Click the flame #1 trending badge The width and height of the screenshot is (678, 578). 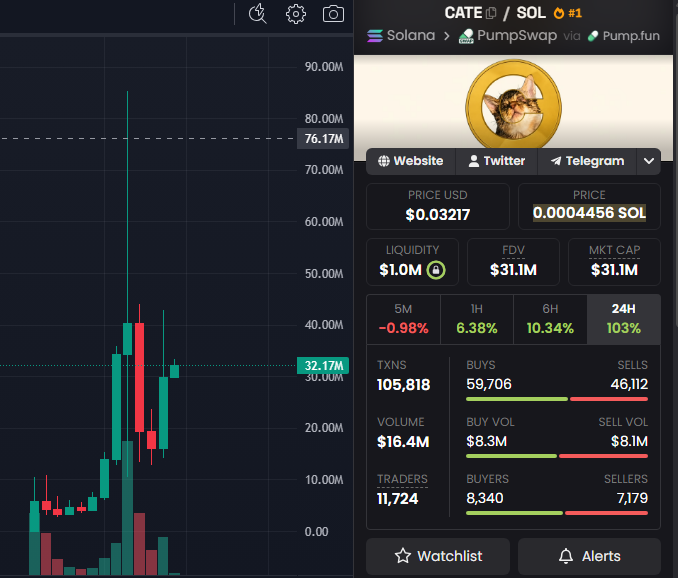[568, 13]
